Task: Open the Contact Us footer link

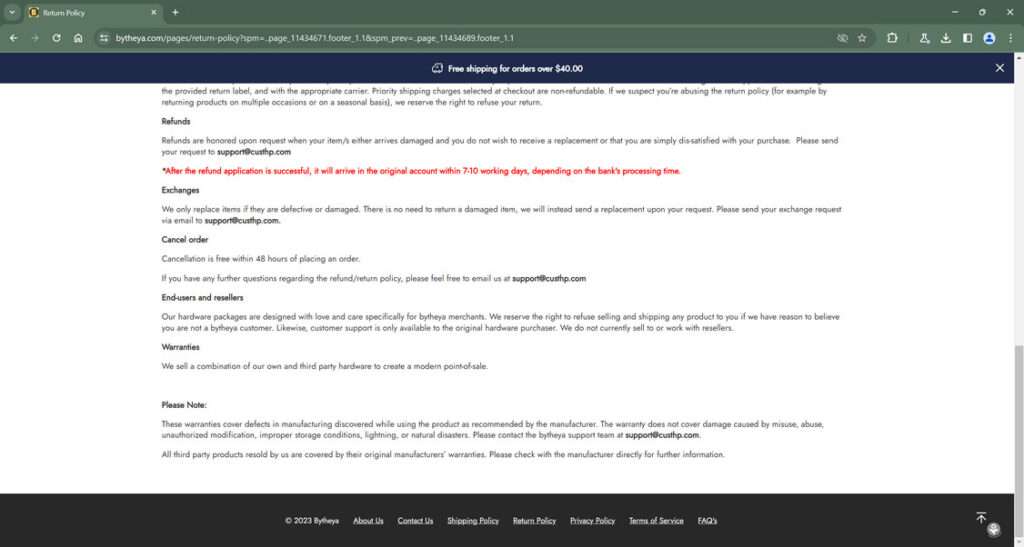Action: click(x=415, y=520)
